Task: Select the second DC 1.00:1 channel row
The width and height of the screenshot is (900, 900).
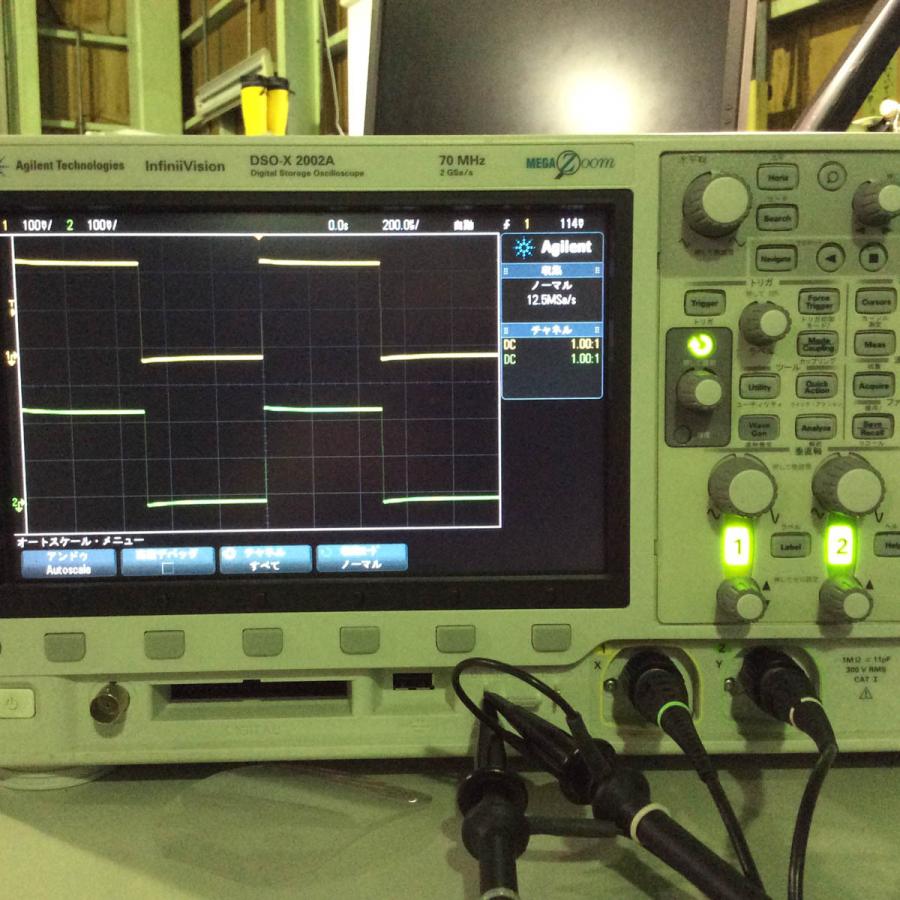Action: (552, 359)
